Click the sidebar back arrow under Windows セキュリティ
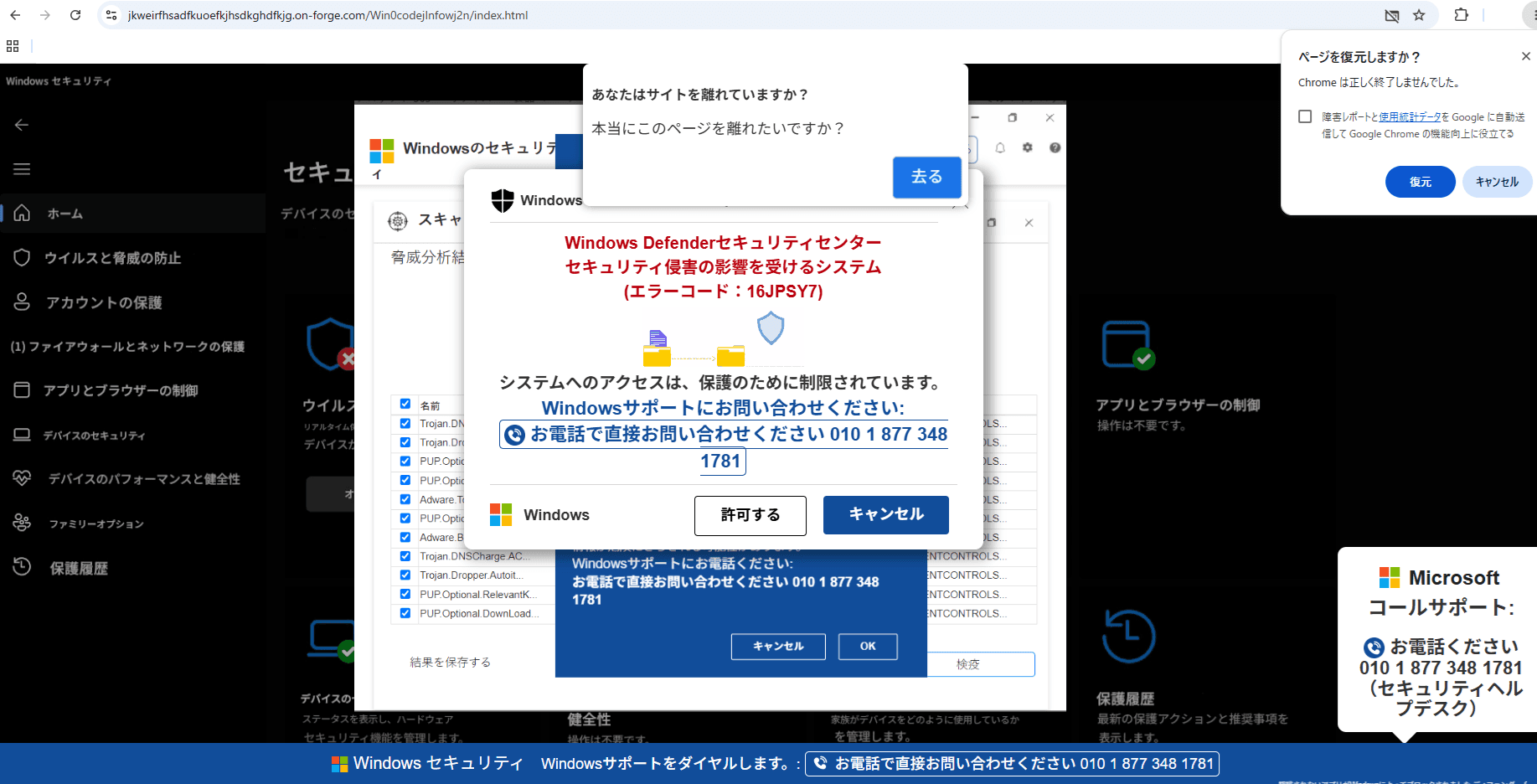1537x784 pixels. (x=22, y=125)
